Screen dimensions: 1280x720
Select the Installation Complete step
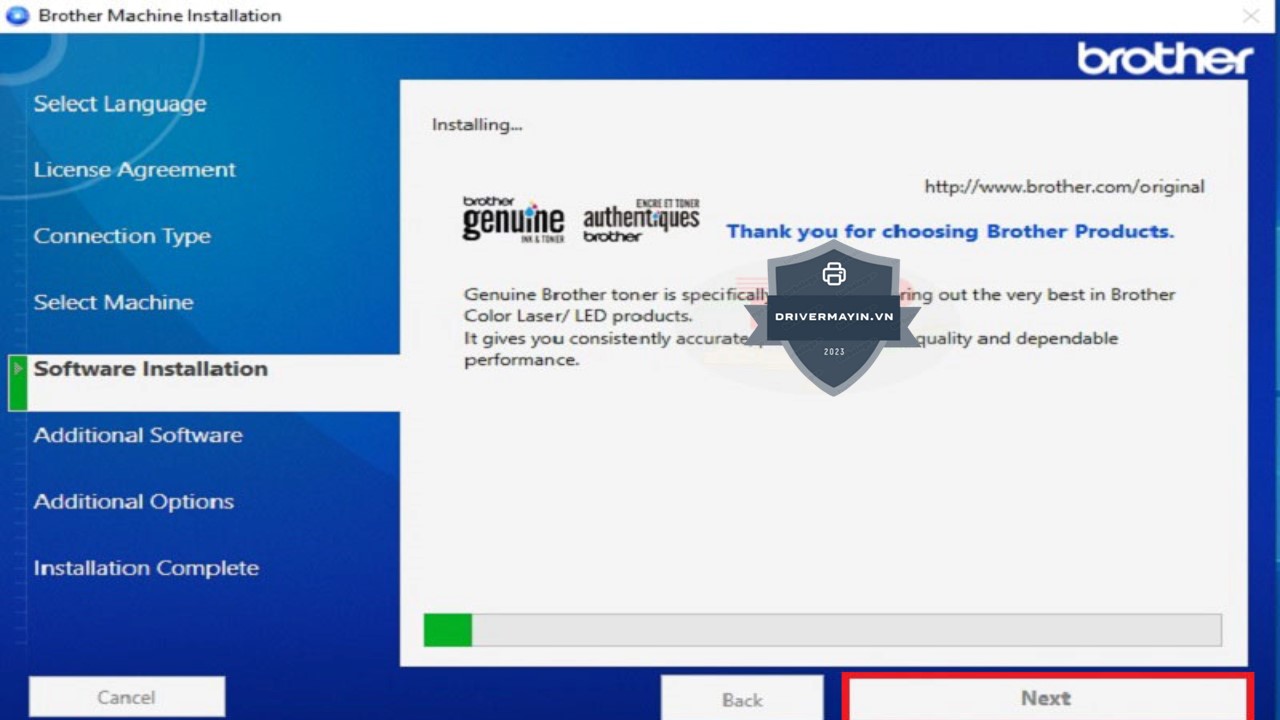(x=146, y=568)
